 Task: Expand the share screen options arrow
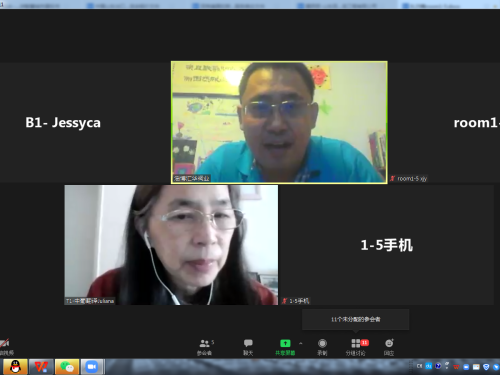(x=301, y=343)
